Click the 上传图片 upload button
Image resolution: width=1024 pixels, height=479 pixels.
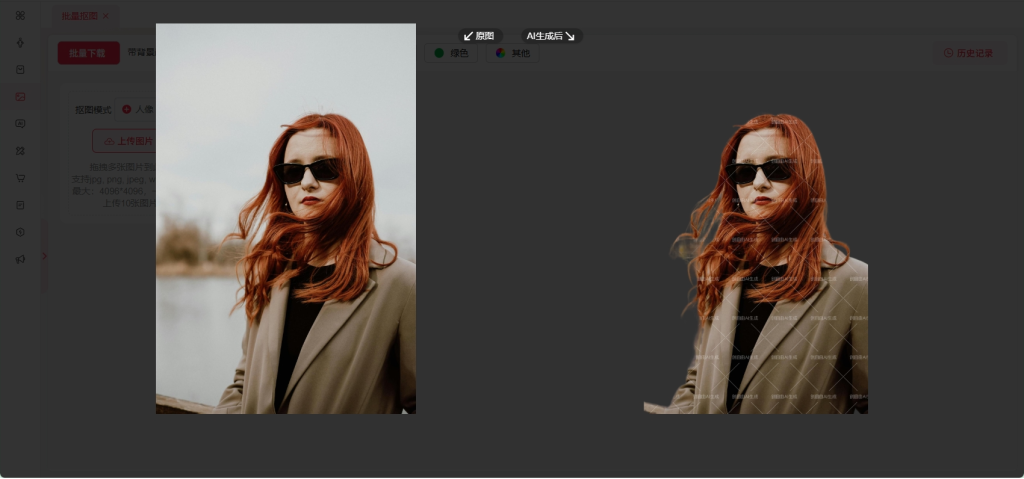[x=124, y=141]
